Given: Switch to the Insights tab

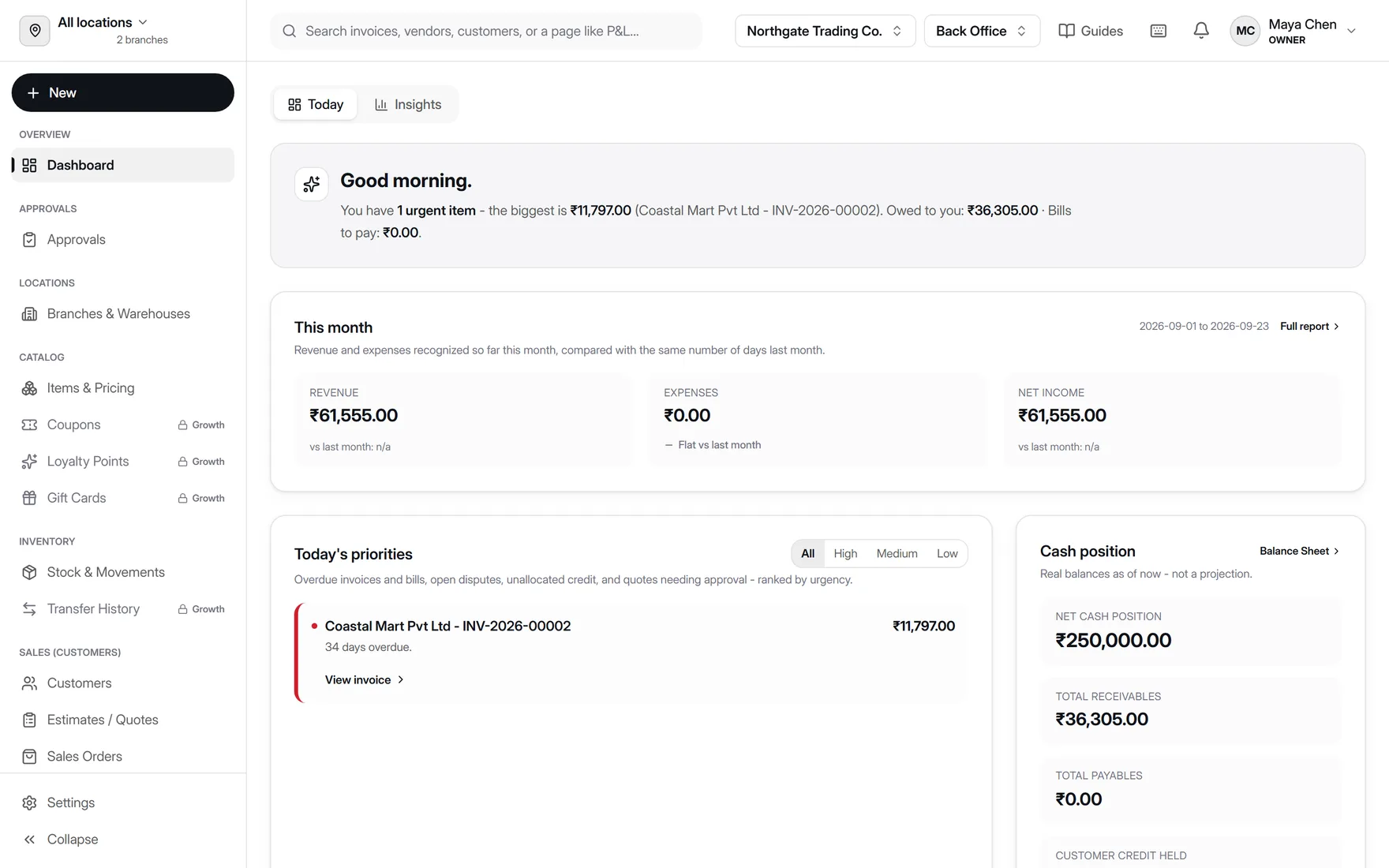Looking at the screenshot, I should point(408,104).
